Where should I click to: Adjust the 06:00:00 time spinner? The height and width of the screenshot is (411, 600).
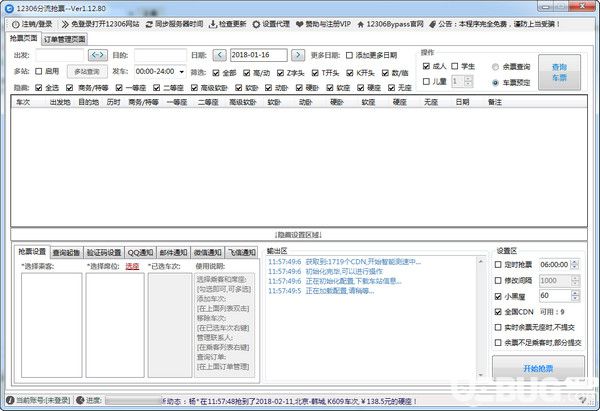[575, 264]
